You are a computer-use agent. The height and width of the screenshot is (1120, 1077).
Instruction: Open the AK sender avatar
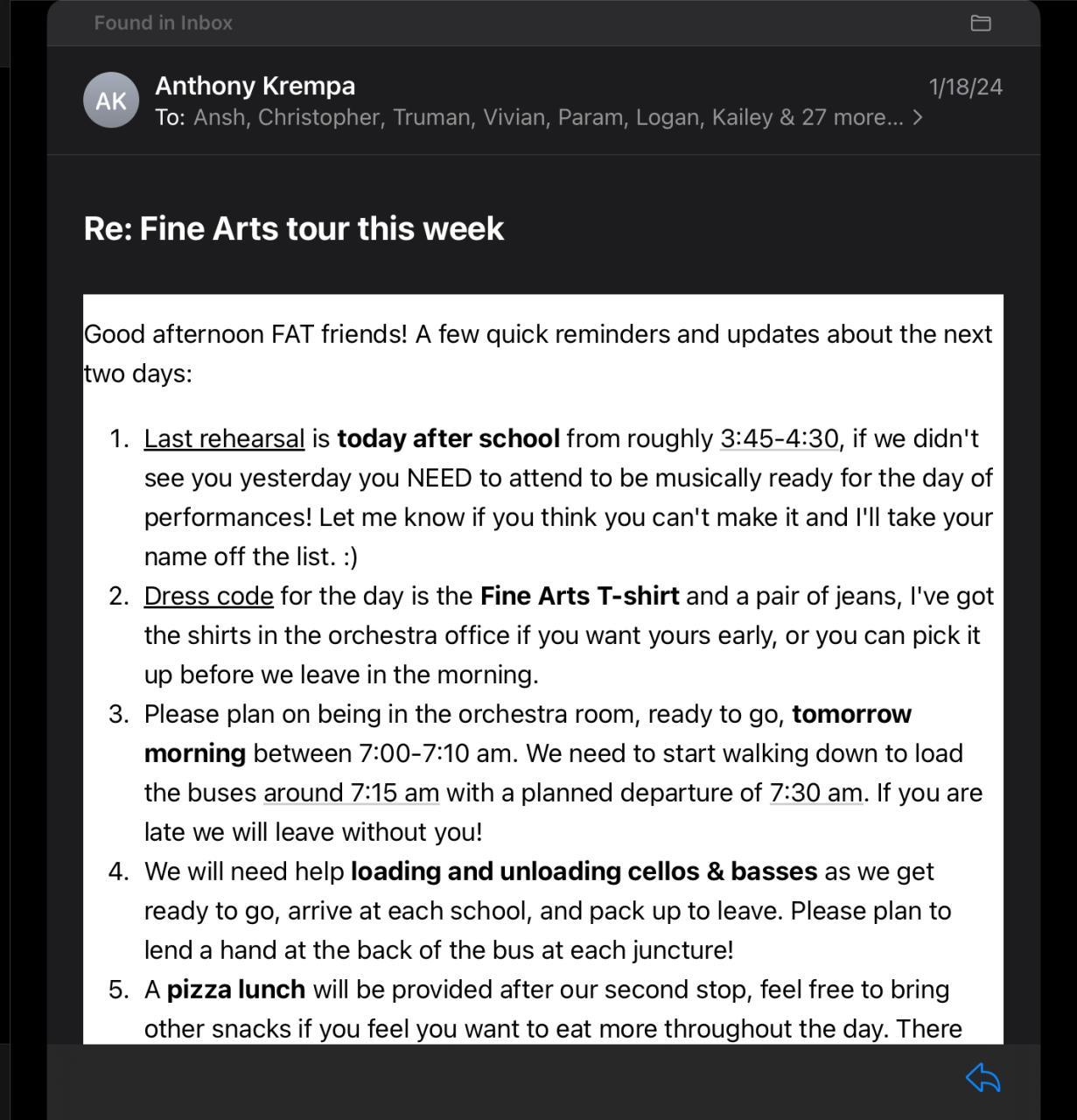pos(111,100)
